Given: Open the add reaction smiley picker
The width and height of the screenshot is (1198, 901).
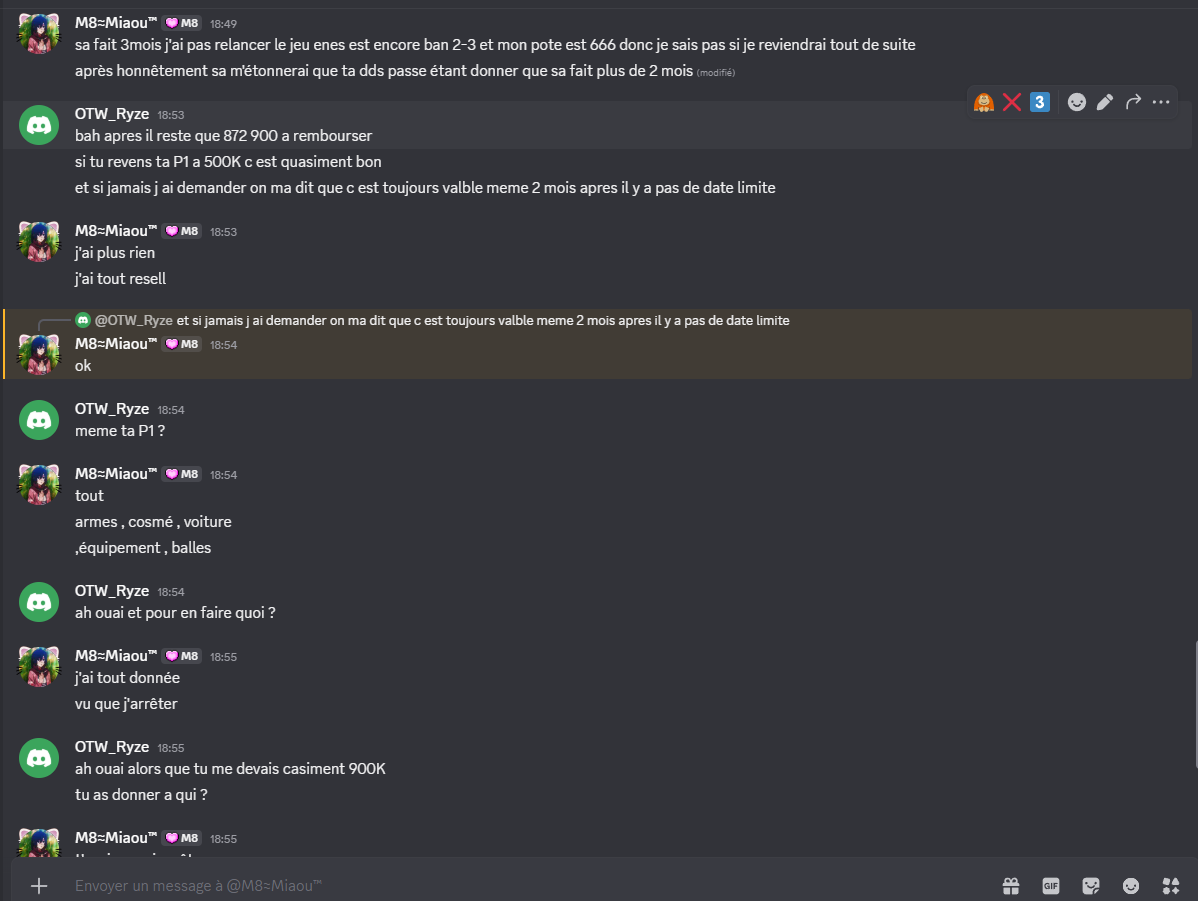Looking at the screenshot, I should click(1077, 102).
